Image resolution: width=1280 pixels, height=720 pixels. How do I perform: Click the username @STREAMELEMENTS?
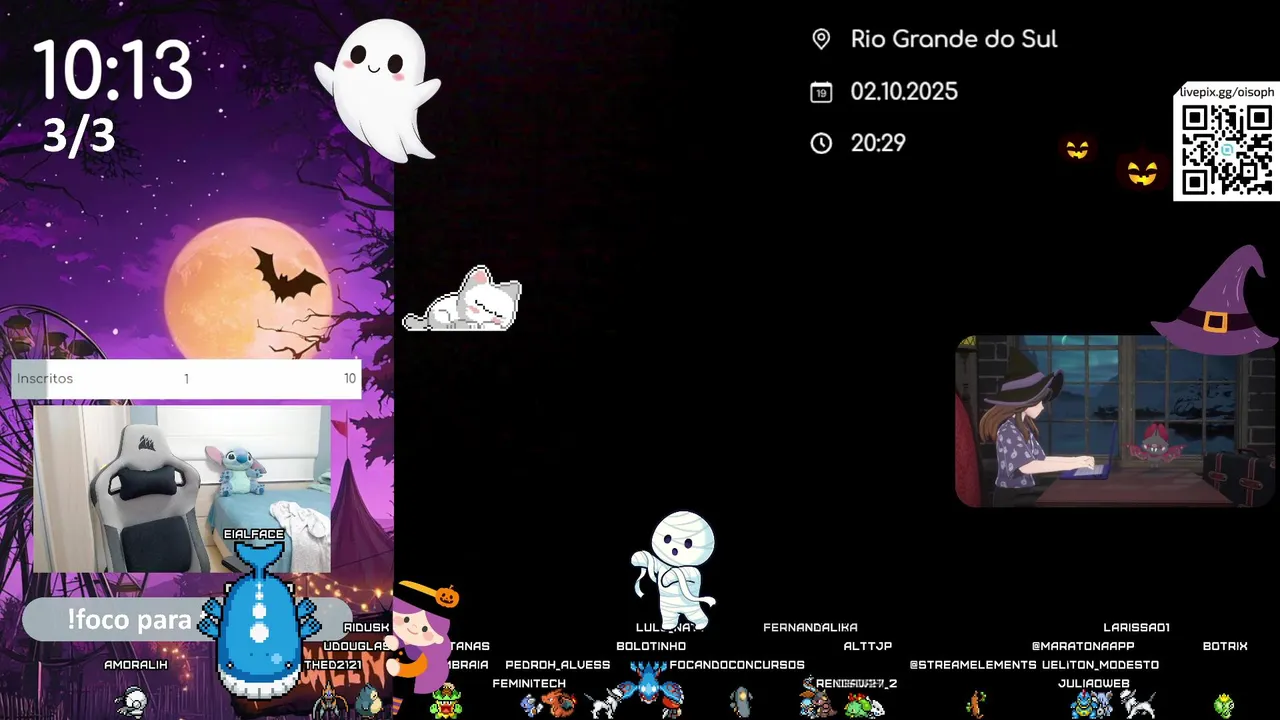pyautogui.click(x=973, y=665)
